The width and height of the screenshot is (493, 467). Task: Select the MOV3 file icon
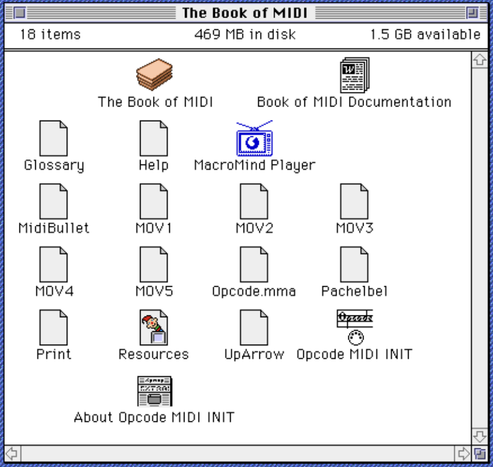pos(354,201)
